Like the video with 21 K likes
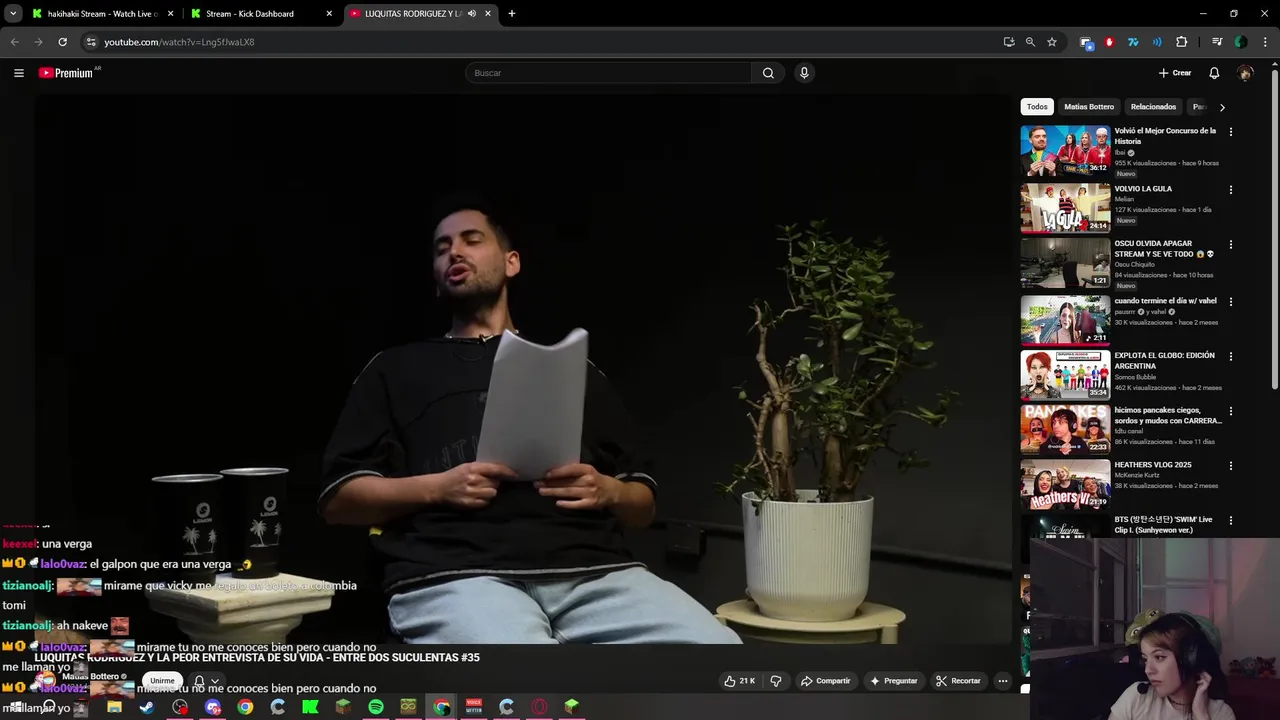The image size is (1280, 720). coord(740,681)
